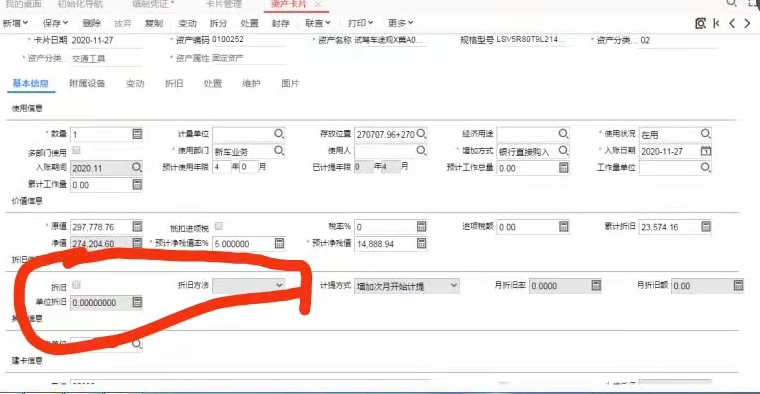Open the 新增 dropdown menu

pos(15,23)
